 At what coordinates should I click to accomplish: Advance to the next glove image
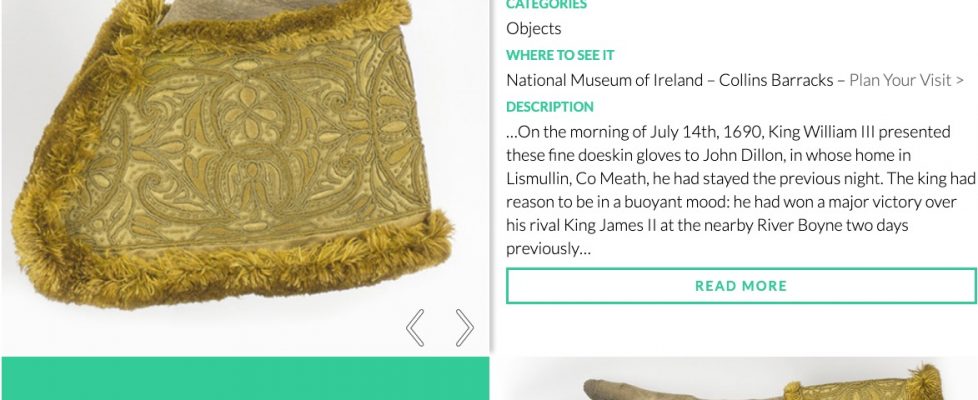[x=465, y=327]
